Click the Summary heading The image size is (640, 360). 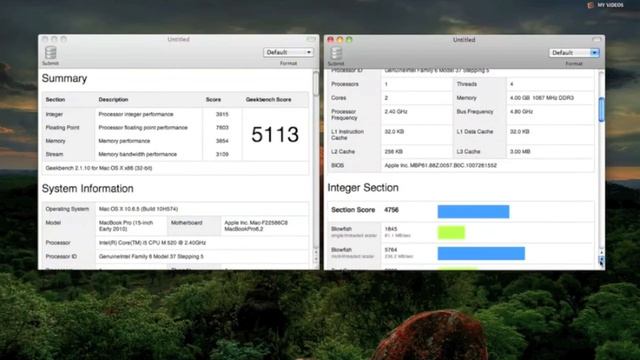coord(64,78)
